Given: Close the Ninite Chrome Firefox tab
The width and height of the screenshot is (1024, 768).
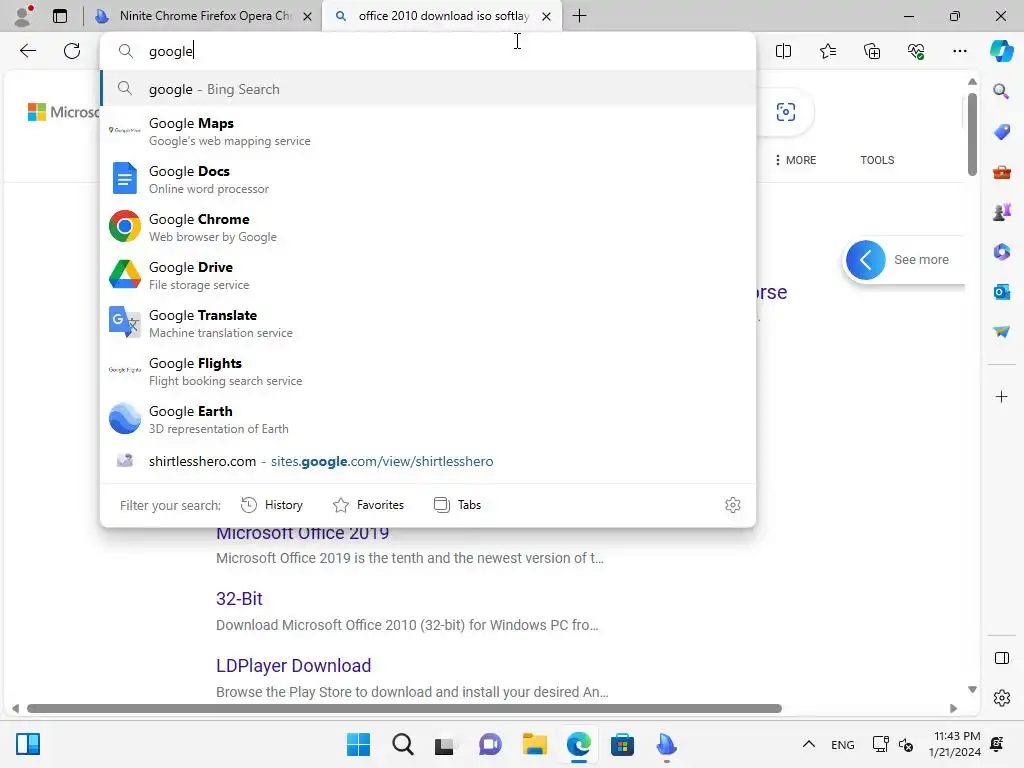Looking at the screenshot, I should (x=307, y=16).
